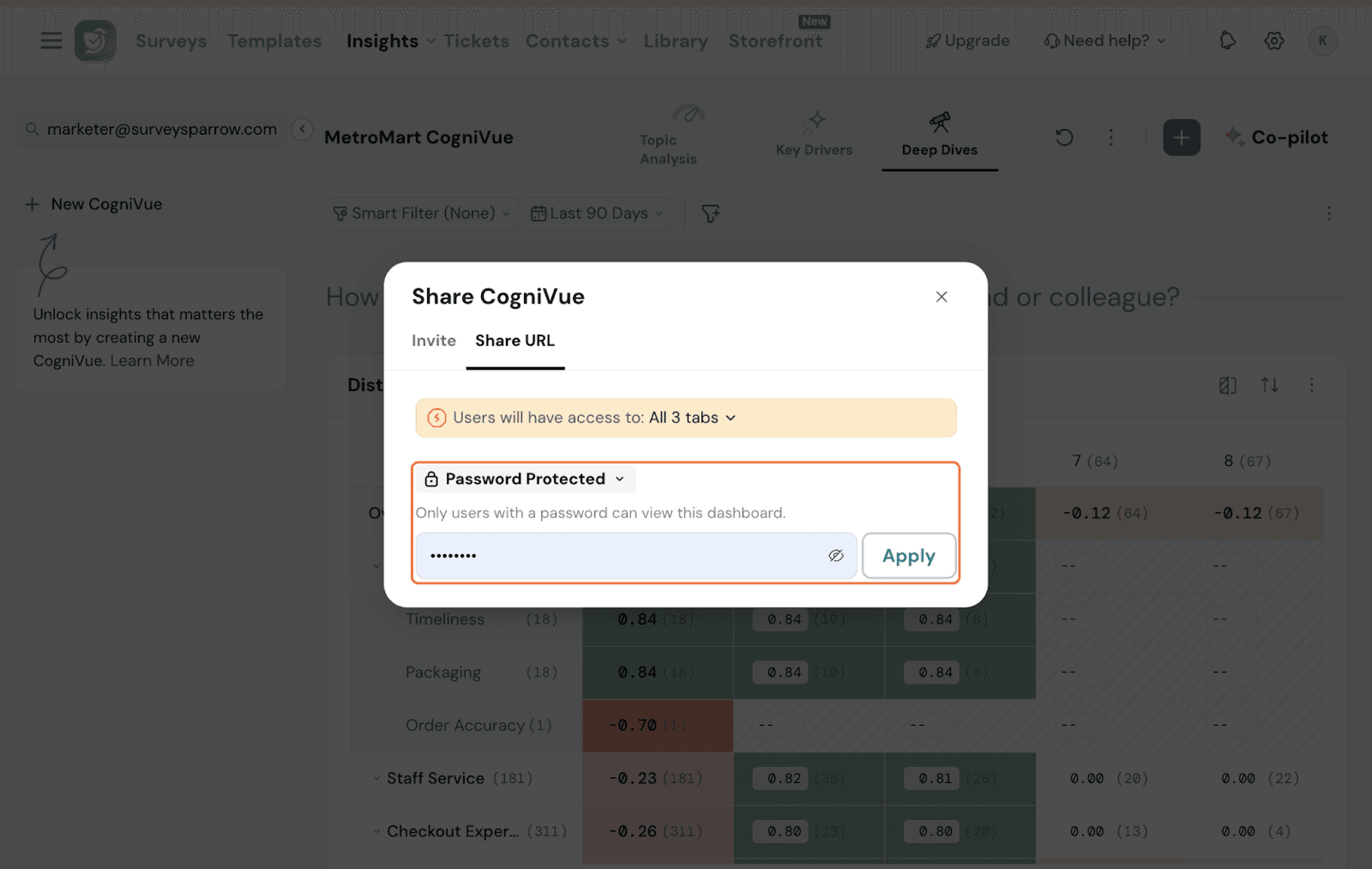Click the refresh icon beside Deep Dives
The height and width of the screenshot is (869, 1372).
pos(1064,137)
